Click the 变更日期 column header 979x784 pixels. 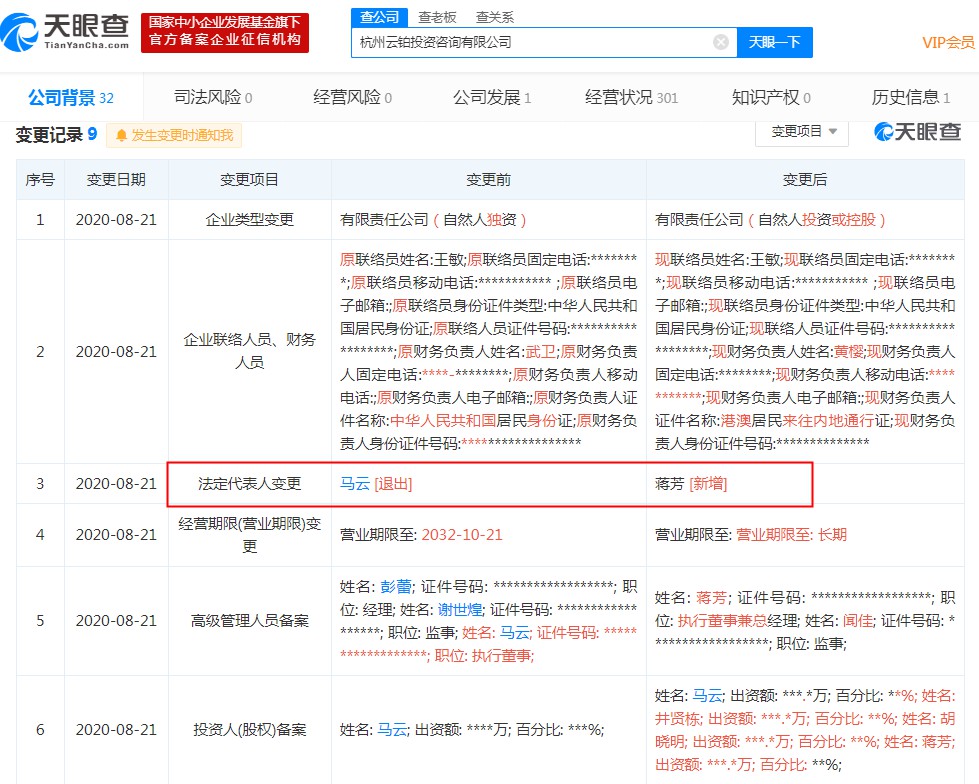click(x=116, y=180)
